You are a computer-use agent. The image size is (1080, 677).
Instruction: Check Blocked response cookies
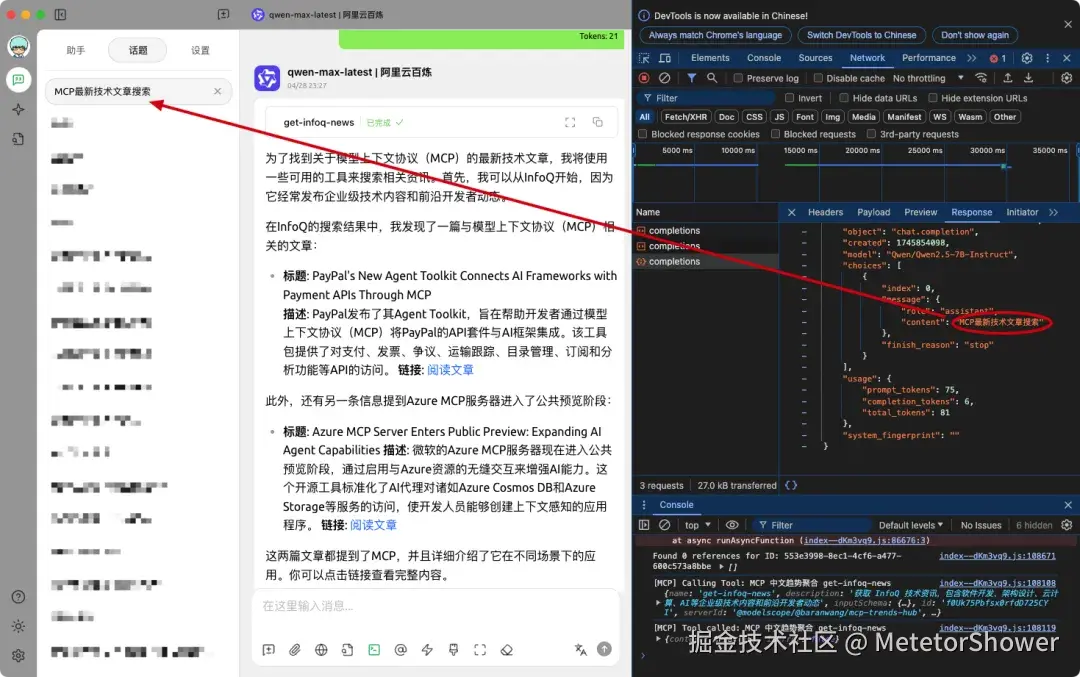pos(643,134)
